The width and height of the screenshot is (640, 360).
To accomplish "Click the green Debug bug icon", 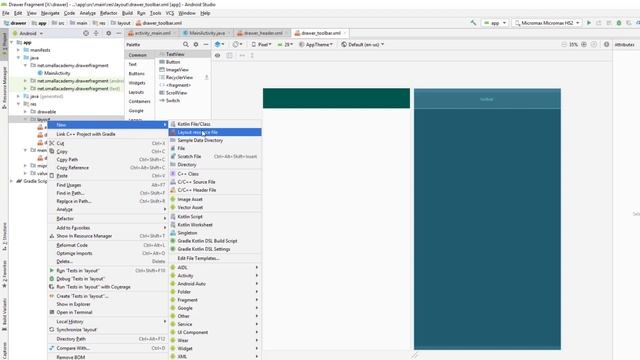I will (619, 23).
